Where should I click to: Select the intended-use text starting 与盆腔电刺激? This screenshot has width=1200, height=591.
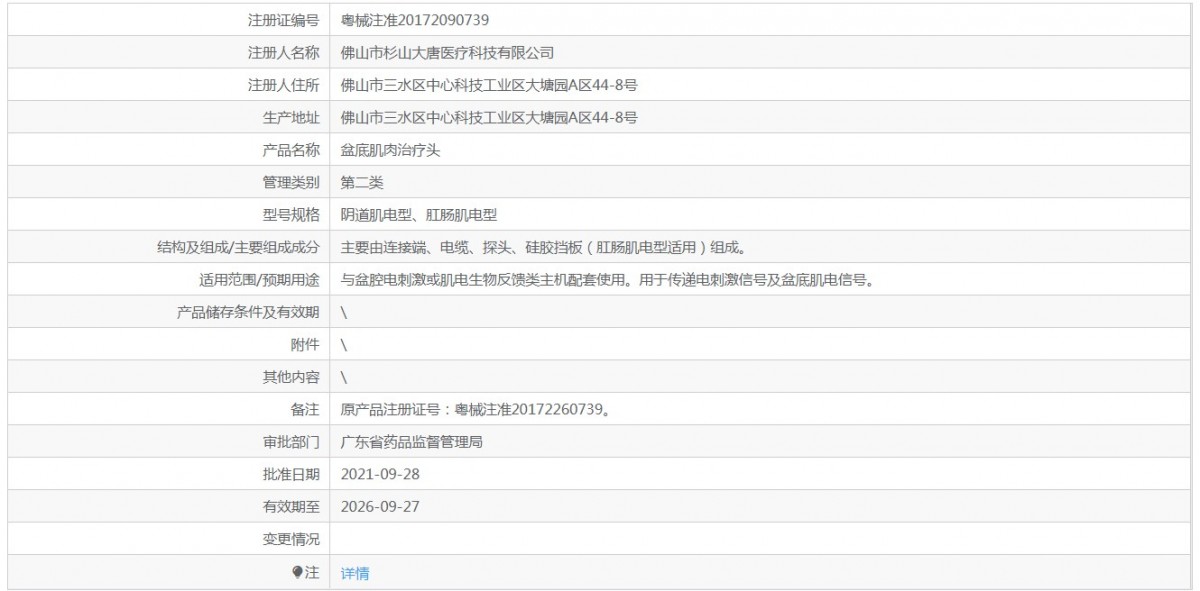pos(609,280)
